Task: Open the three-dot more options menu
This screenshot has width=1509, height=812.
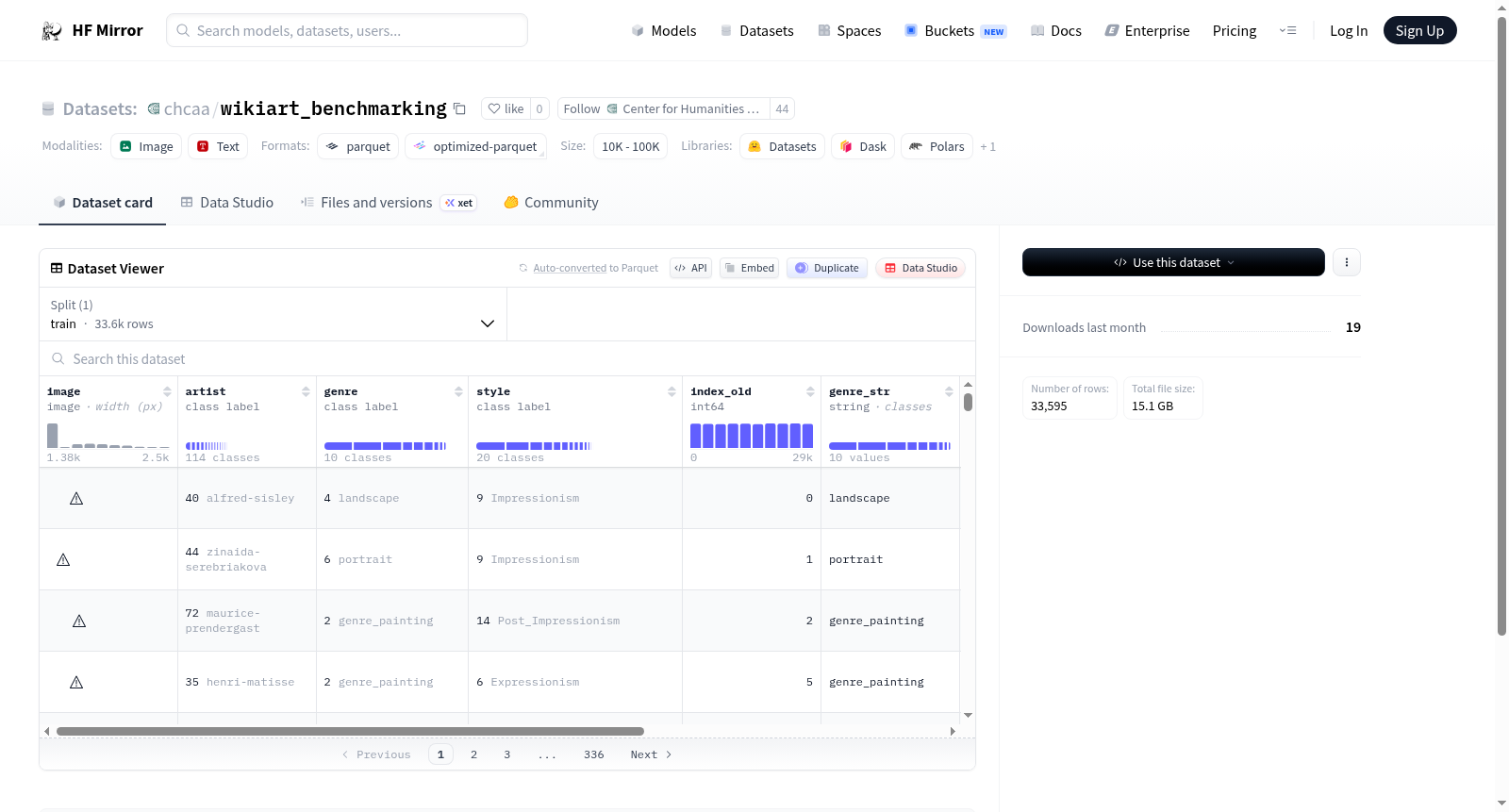Action: point(1347,262)
